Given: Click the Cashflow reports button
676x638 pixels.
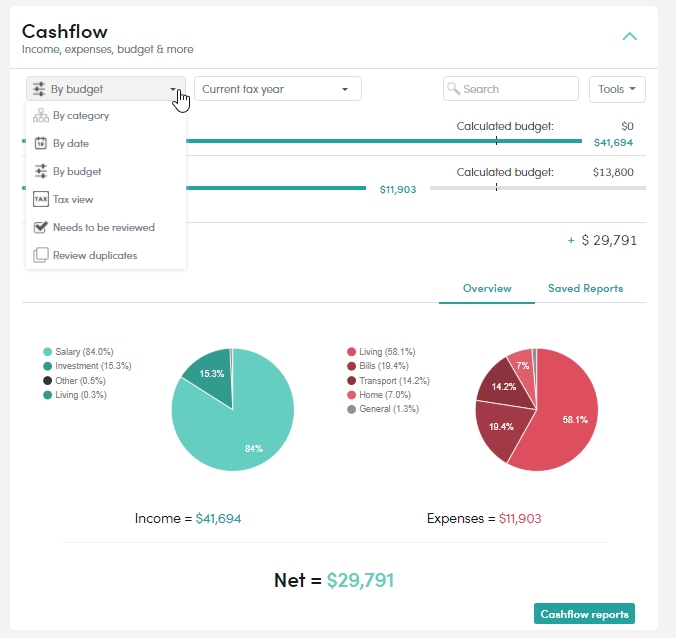Looking at the screenshot, I should tap(584, 613).
